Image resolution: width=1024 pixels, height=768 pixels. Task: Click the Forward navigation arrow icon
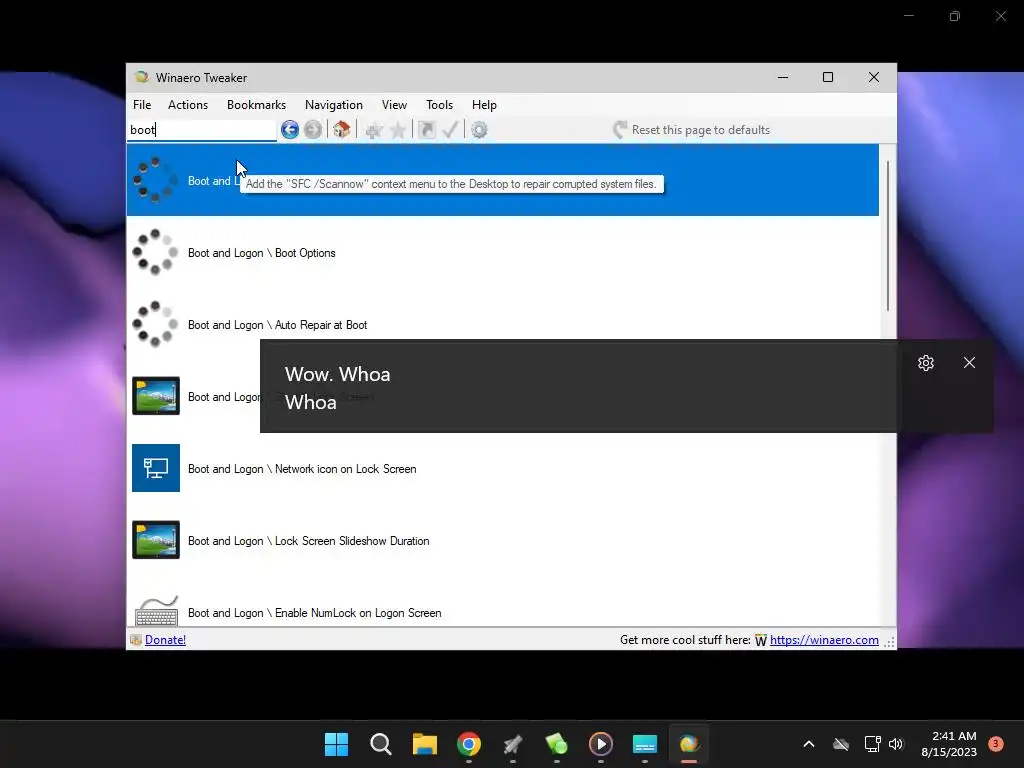coord(313,129)
